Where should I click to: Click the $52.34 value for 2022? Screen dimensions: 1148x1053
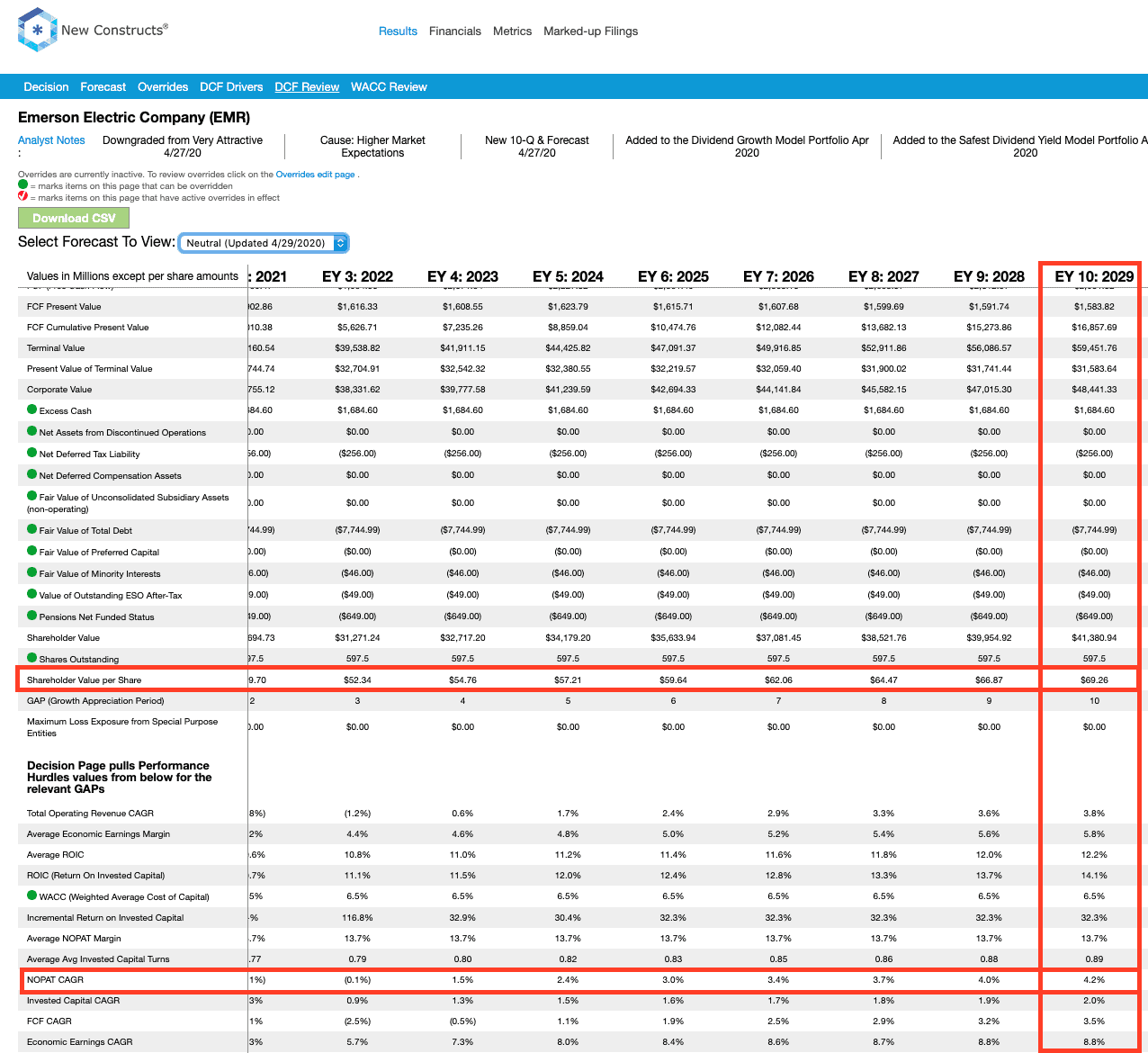(x=358, y=680)
